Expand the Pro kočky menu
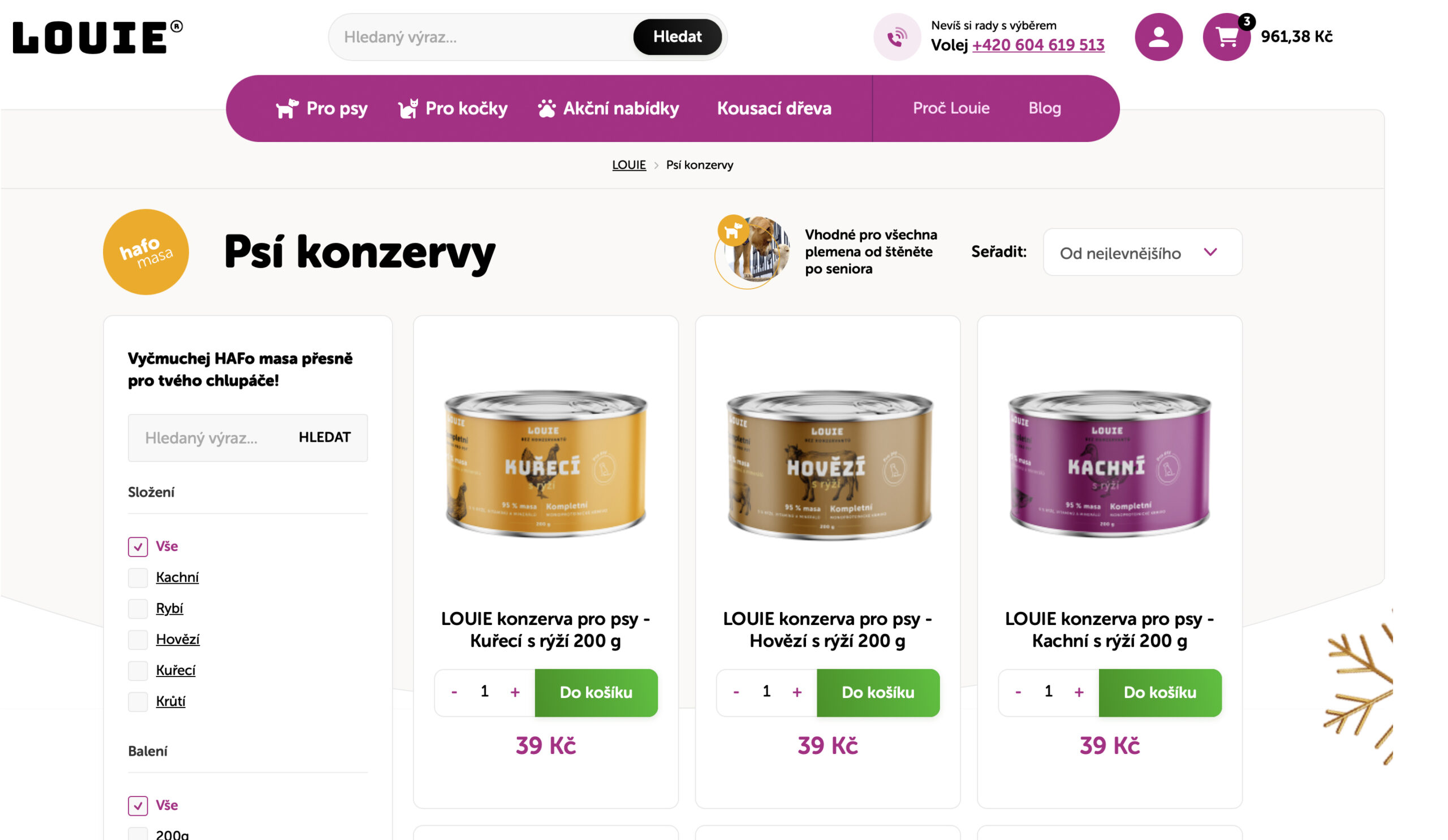Screen dimensions: 1448x840 pos(453,108)
